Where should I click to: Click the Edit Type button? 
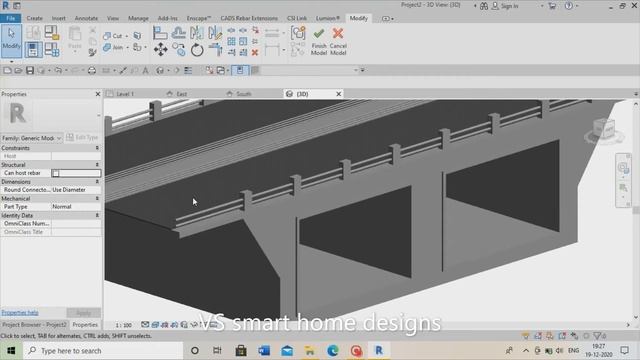coord(82,138)
